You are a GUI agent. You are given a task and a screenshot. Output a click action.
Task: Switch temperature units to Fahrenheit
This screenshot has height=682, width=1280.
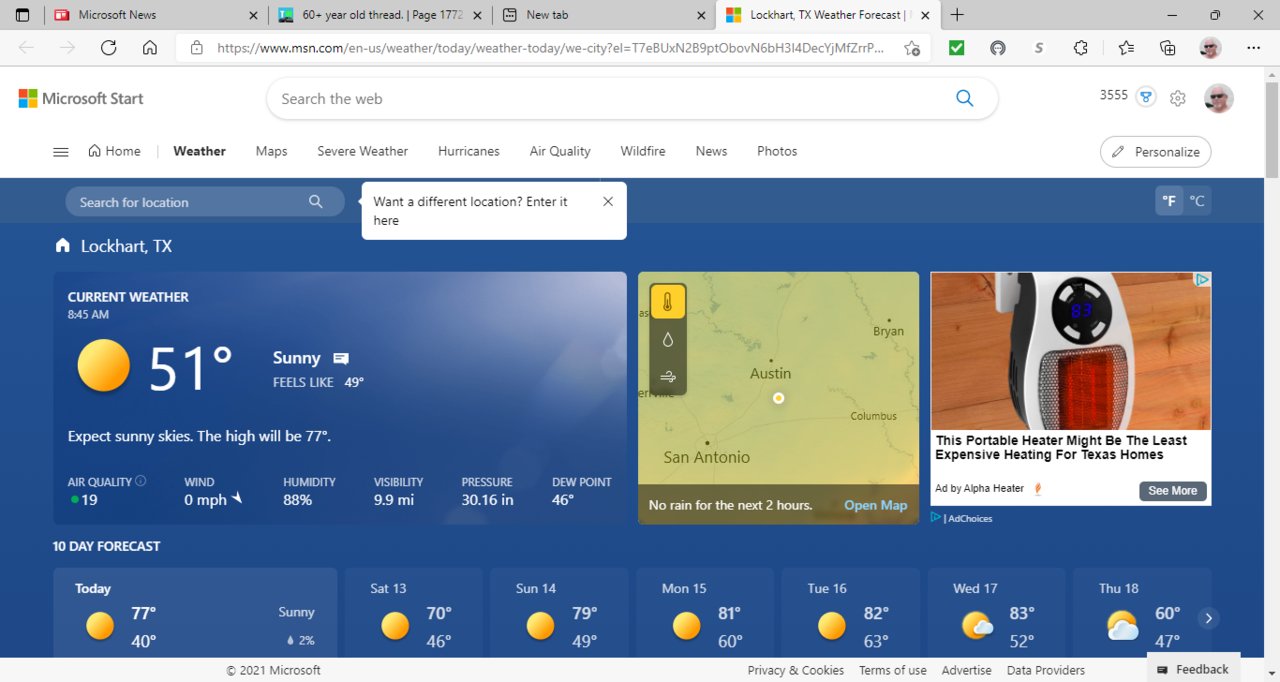(1169, 201)
